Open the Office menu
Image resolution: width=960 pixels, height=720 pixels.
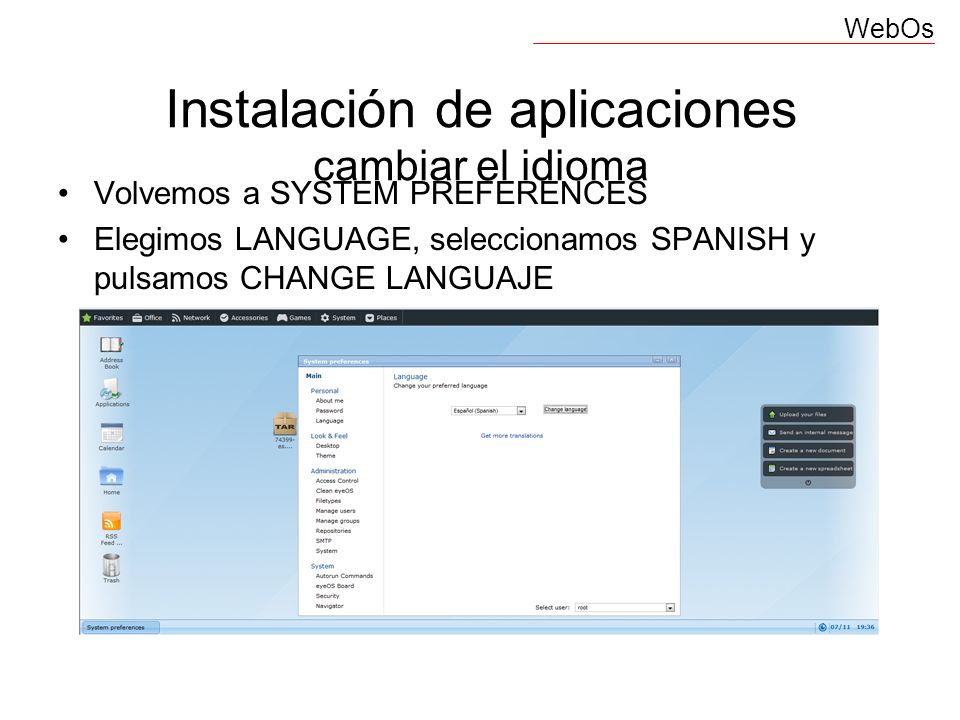(x=148, y=318)
